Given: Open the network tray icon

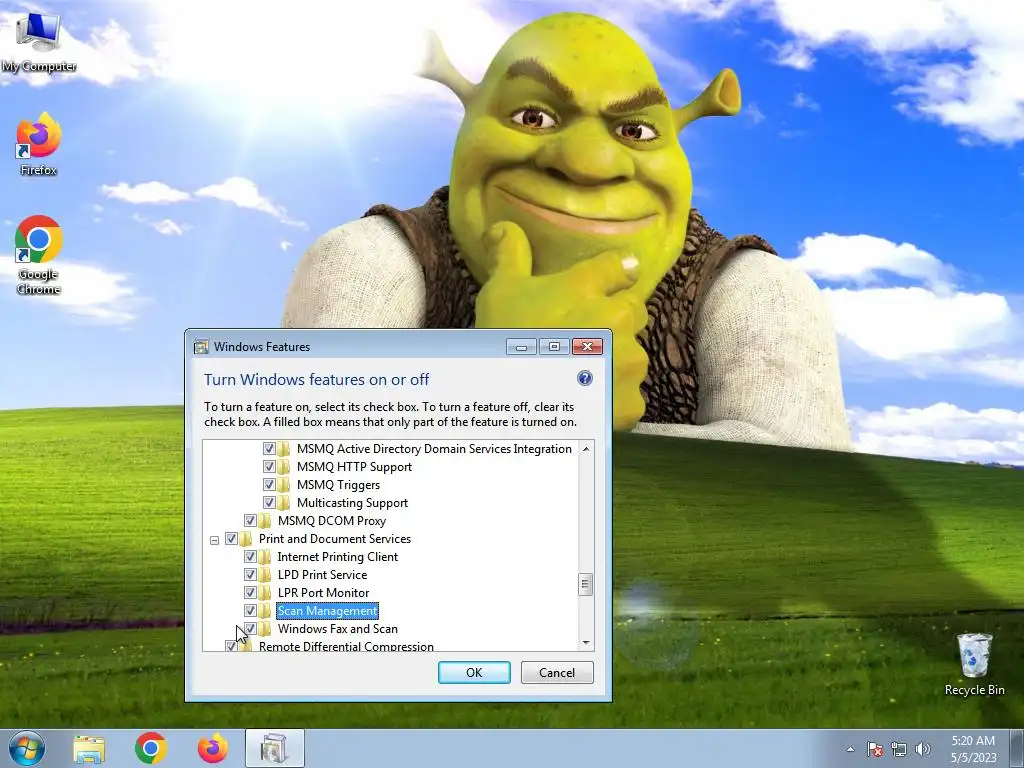Looking at the screenshot, I should 899,749.
